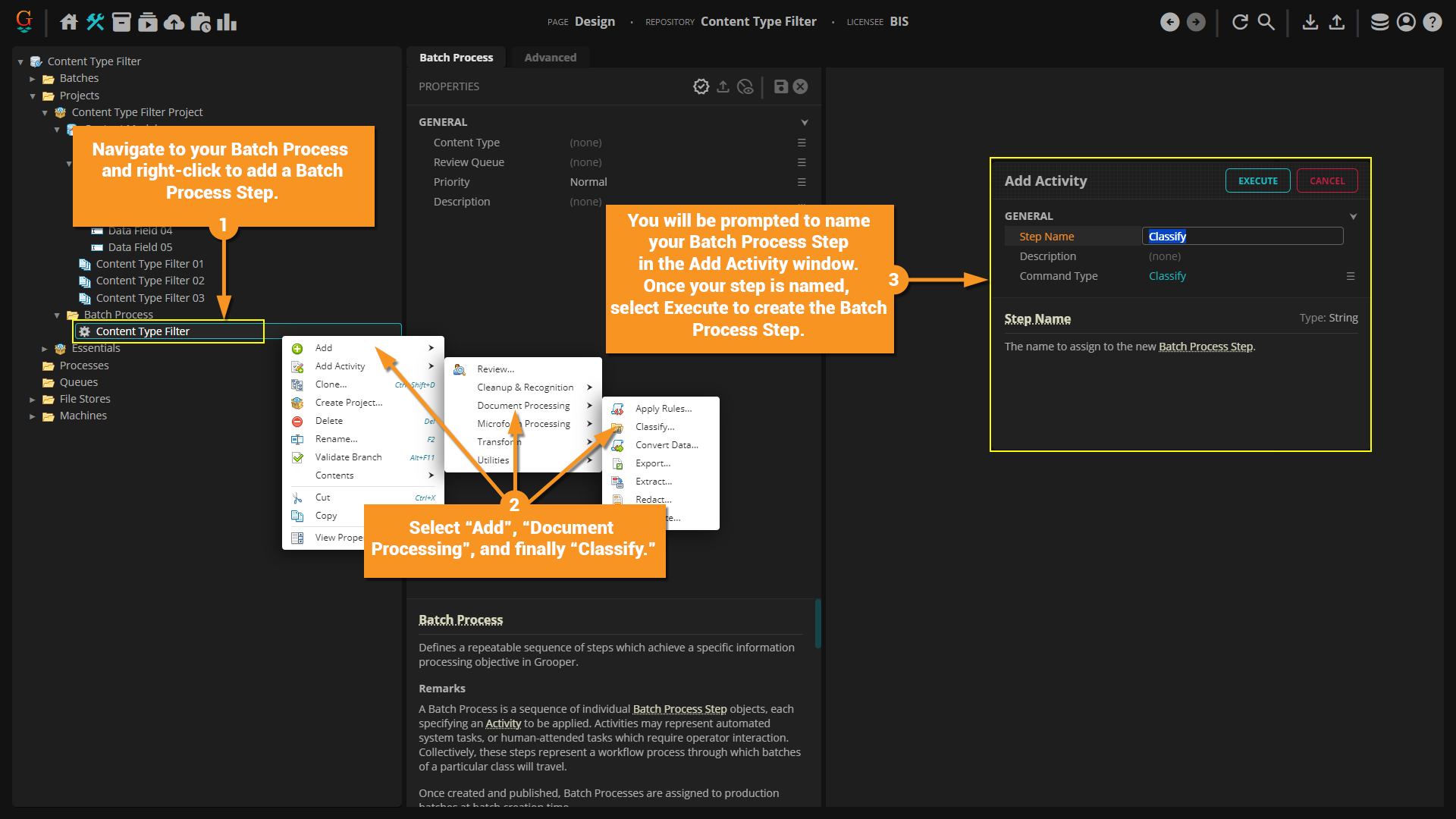Open the scheduled Jobs briefcase icon

[x=201, y=22]
